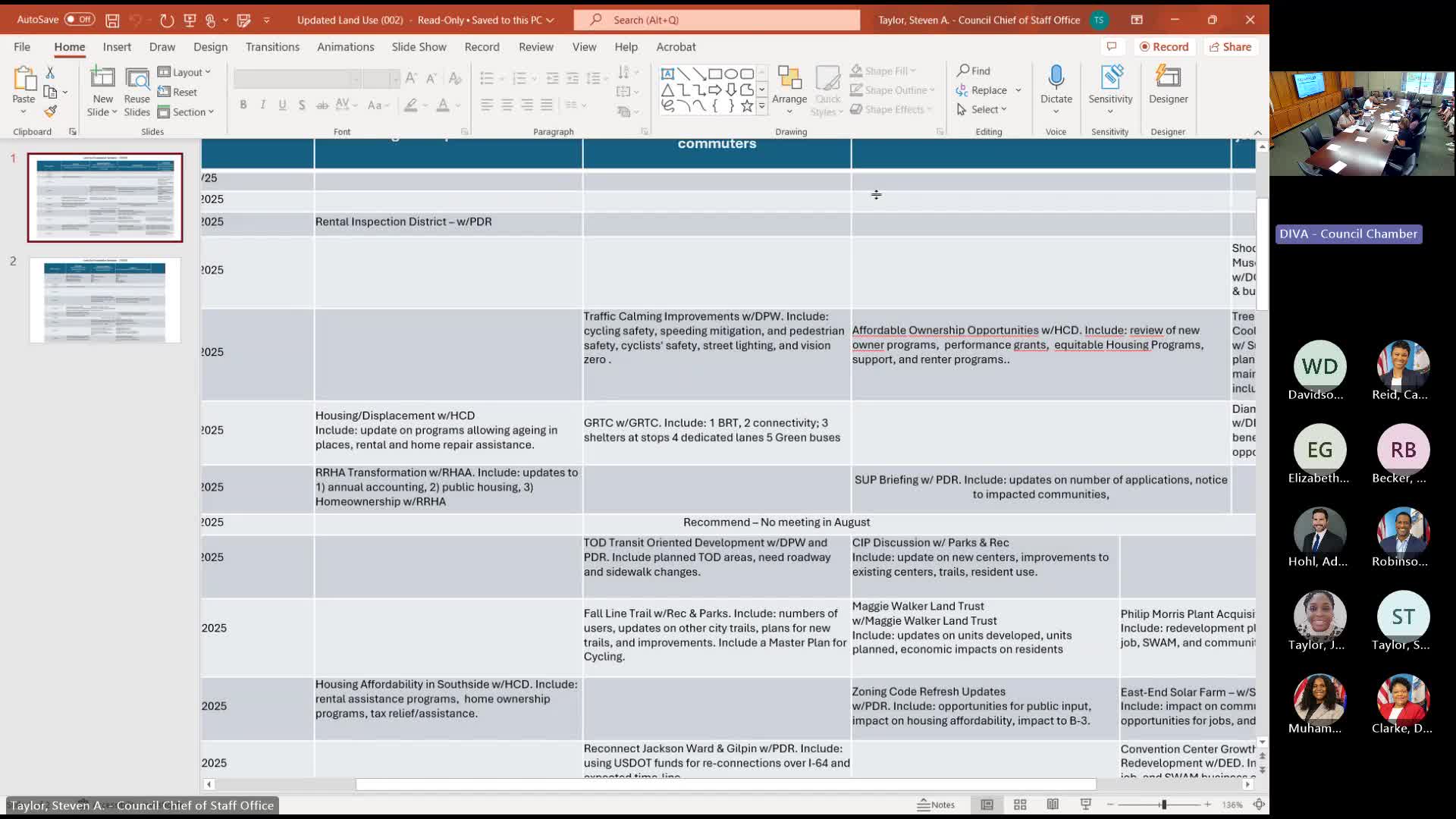Image resolution: width=1456 pixels, height=819 pixels.
Task: Expand the Select dropdown in Editing
Action: [983, 109]
